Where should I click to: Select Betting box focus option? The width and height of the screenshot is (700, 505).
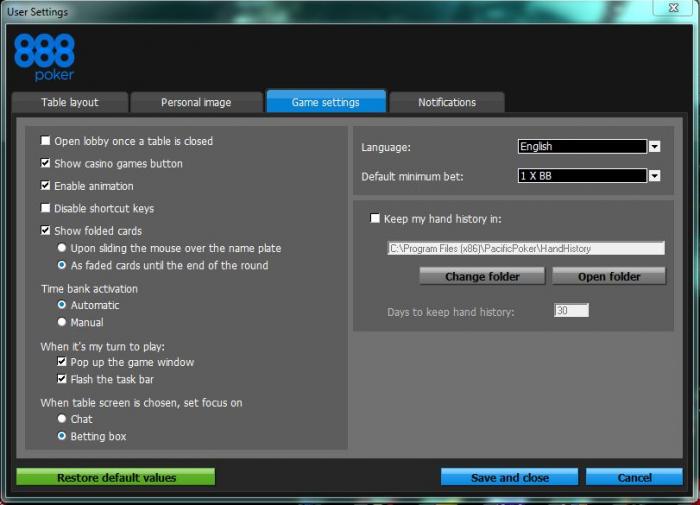pos(62,436)
